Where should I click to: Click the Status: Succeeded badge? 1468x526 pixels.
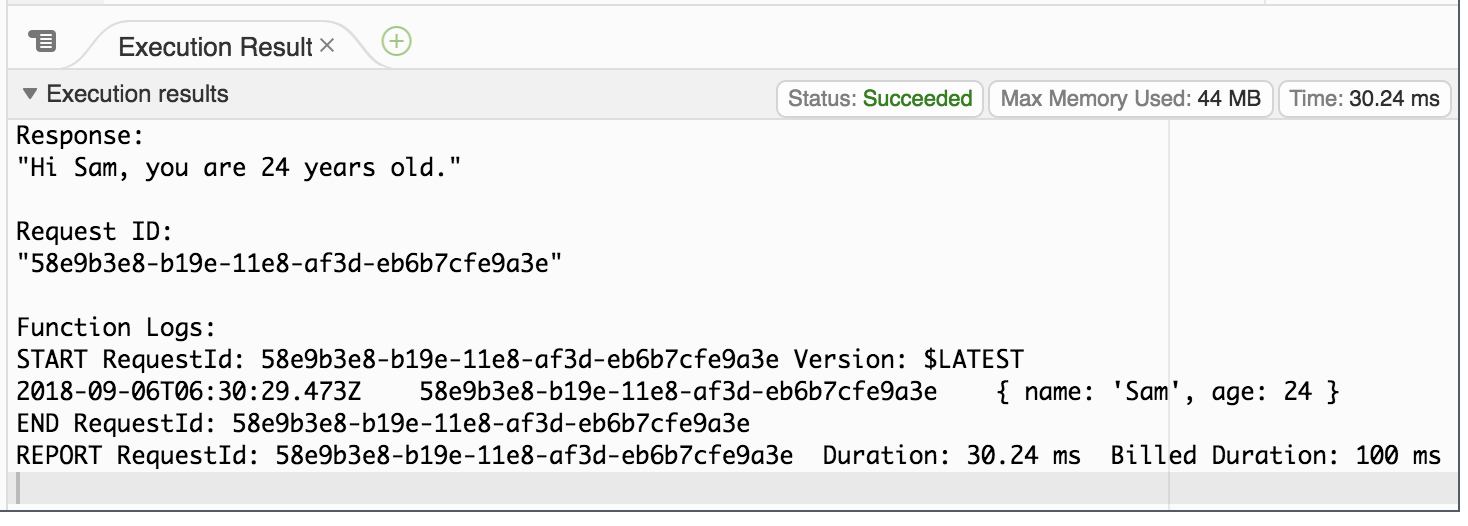(x=880, y=98)
